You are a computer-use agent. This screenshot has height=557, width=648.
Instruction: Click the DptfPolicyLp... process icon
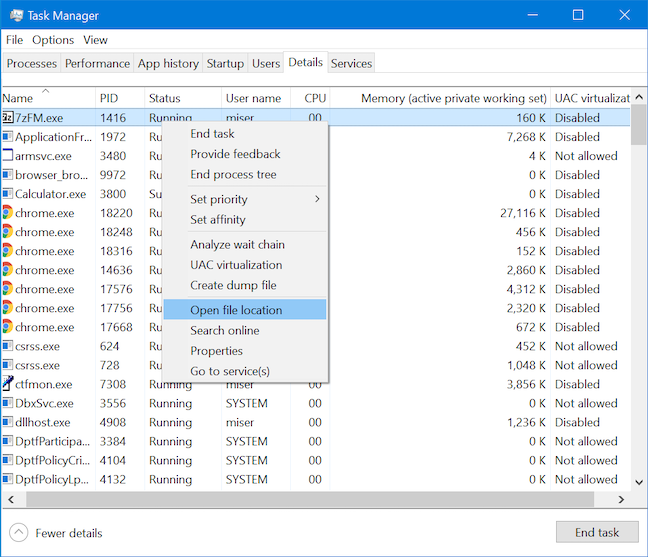pos(8,478)
